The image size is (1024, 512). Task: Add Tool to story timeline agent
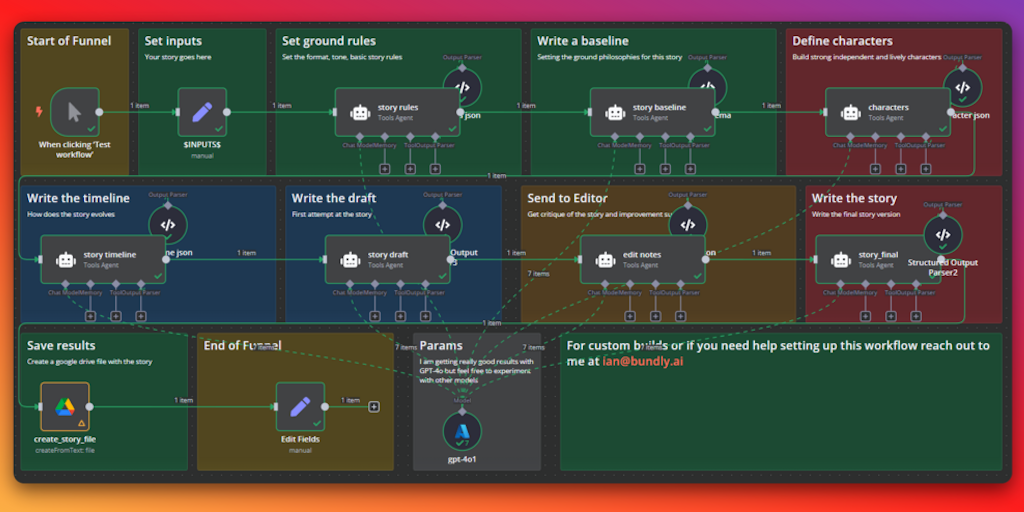pyautogui.click(x=116, y=316)
